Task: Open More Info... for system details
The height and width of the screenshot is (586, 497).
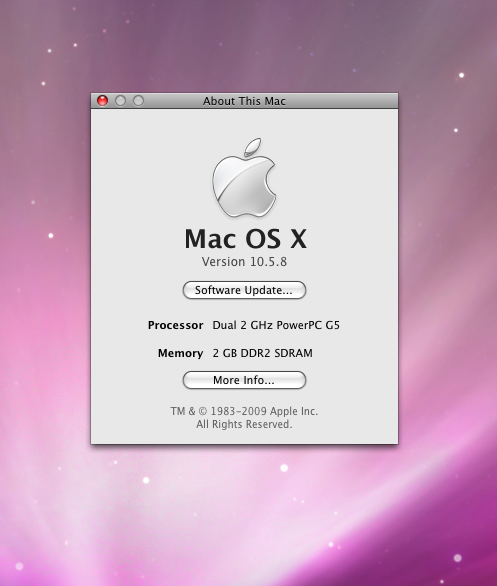Action: tap(244, 380)
